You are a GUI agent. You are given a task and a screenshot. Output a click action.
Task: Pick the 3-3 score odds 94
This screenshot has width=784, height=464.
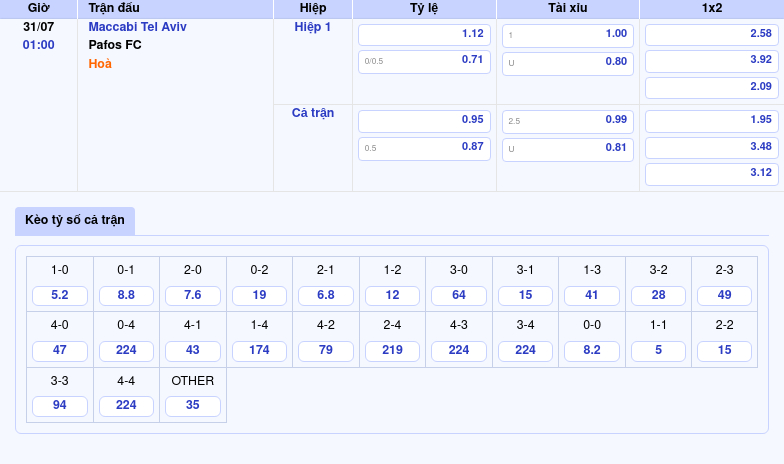point(60,406)
